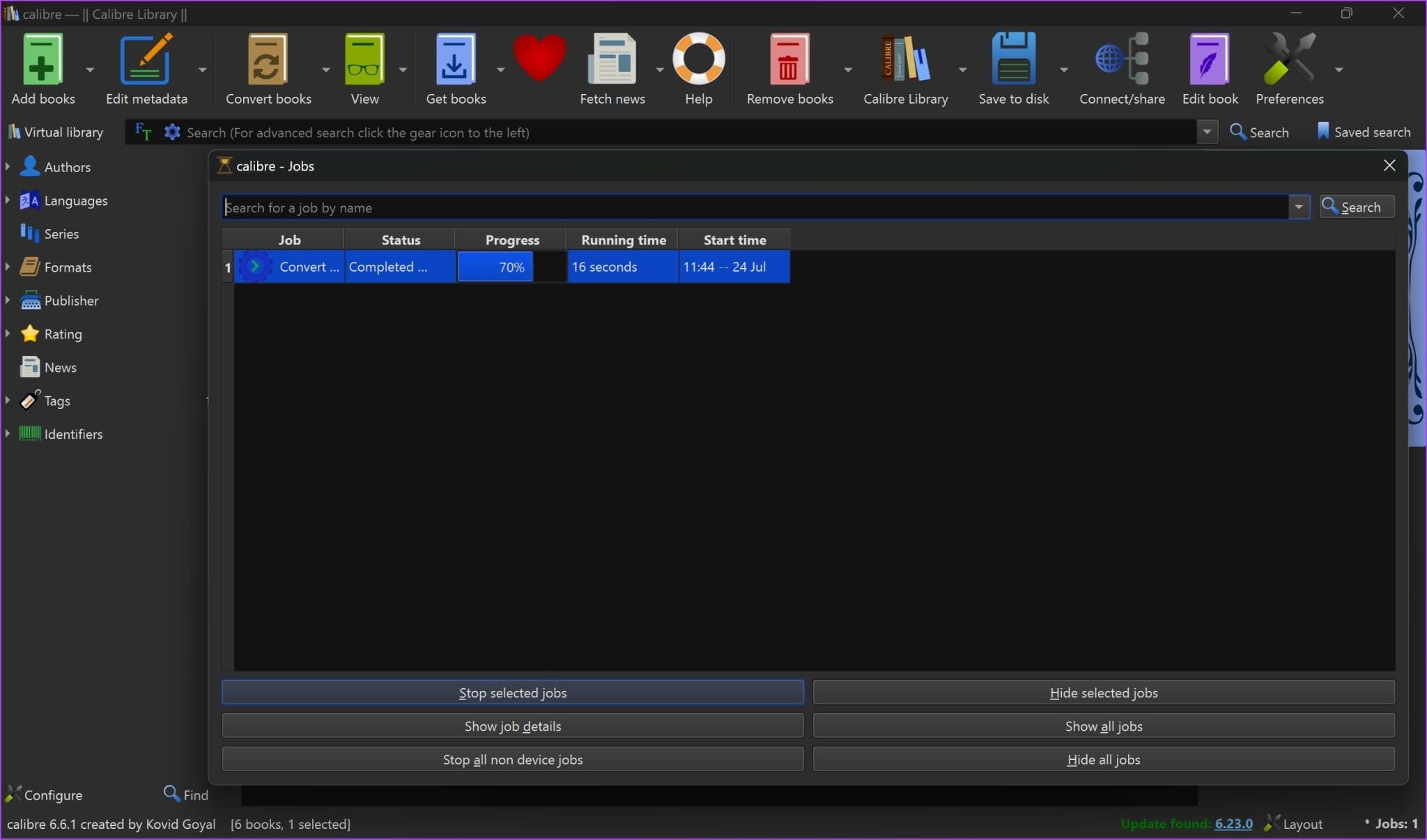
Task: Open the Convert books dropdown arrow
Action: [x=325, y=70]
